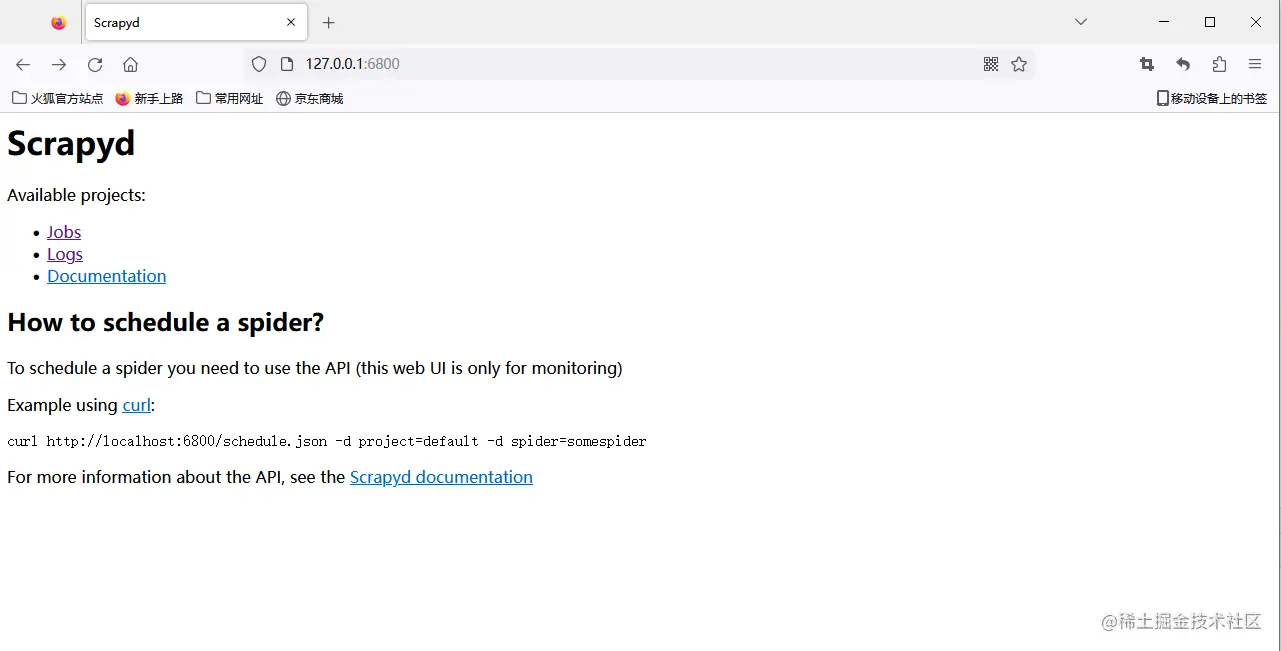Click the Firefox view icon in tab strip
Viewport: 1281px width, 651px height.
tap(59, 22)
